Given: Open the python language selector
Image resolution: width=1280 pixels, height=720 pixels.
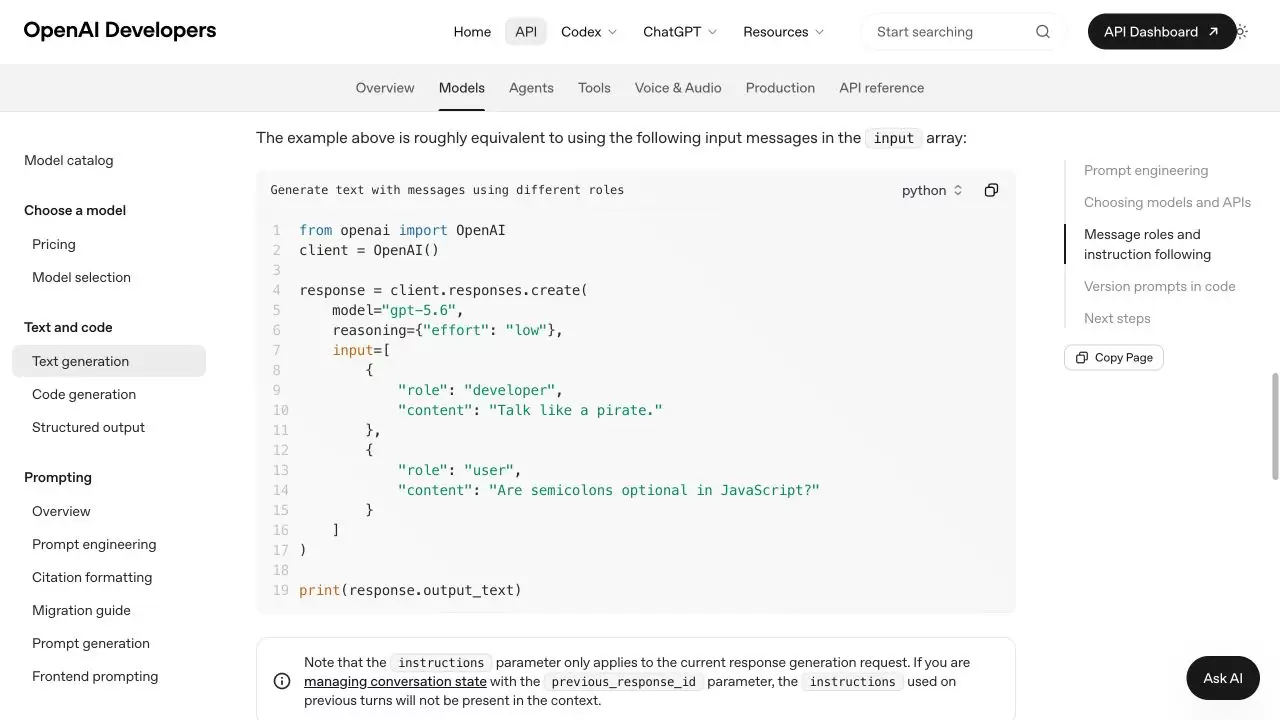Looking at the screenshot, I should coord(932,190).
